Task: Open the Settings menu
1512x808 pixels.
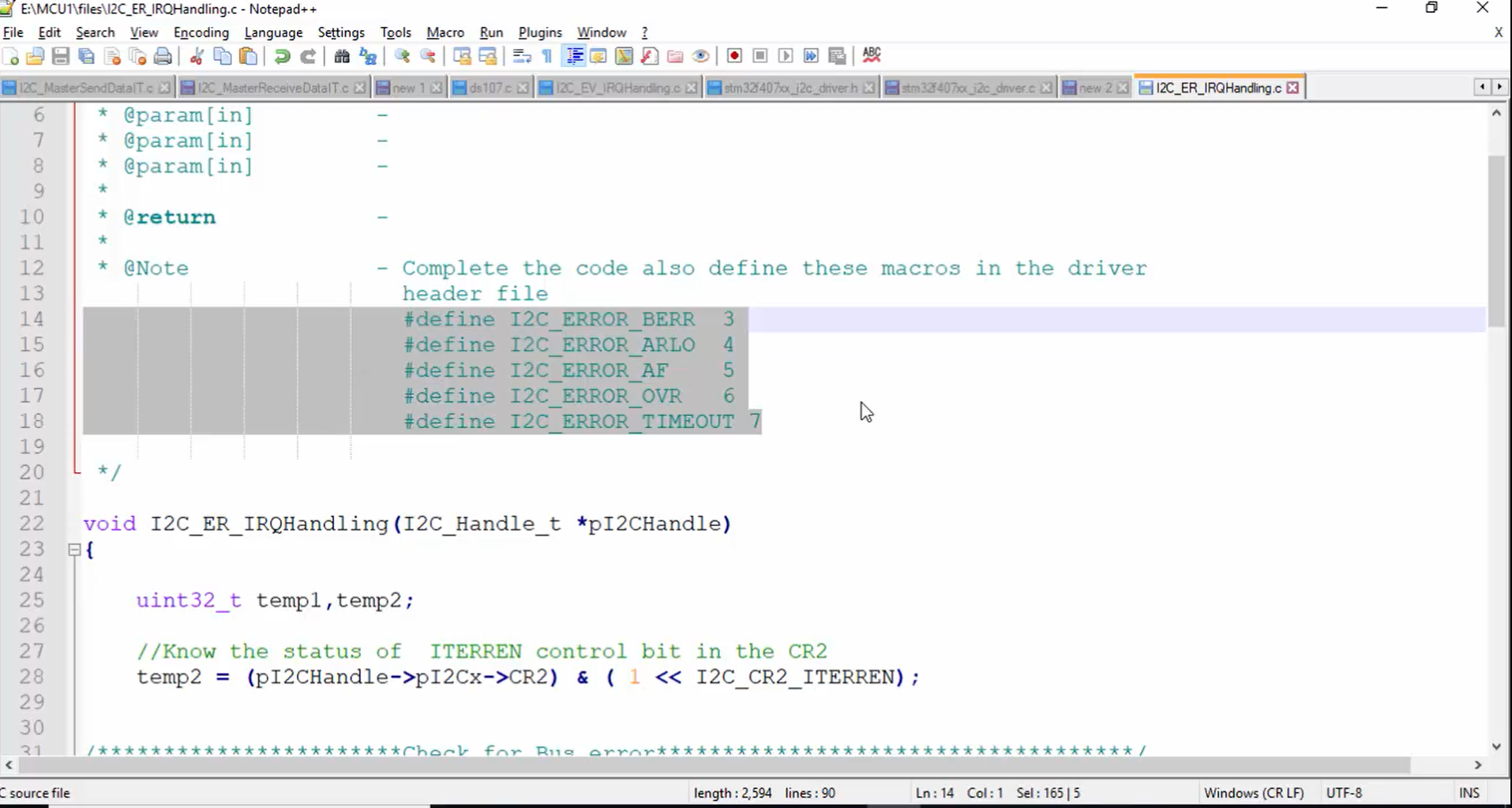Action: tap(341, 32)
